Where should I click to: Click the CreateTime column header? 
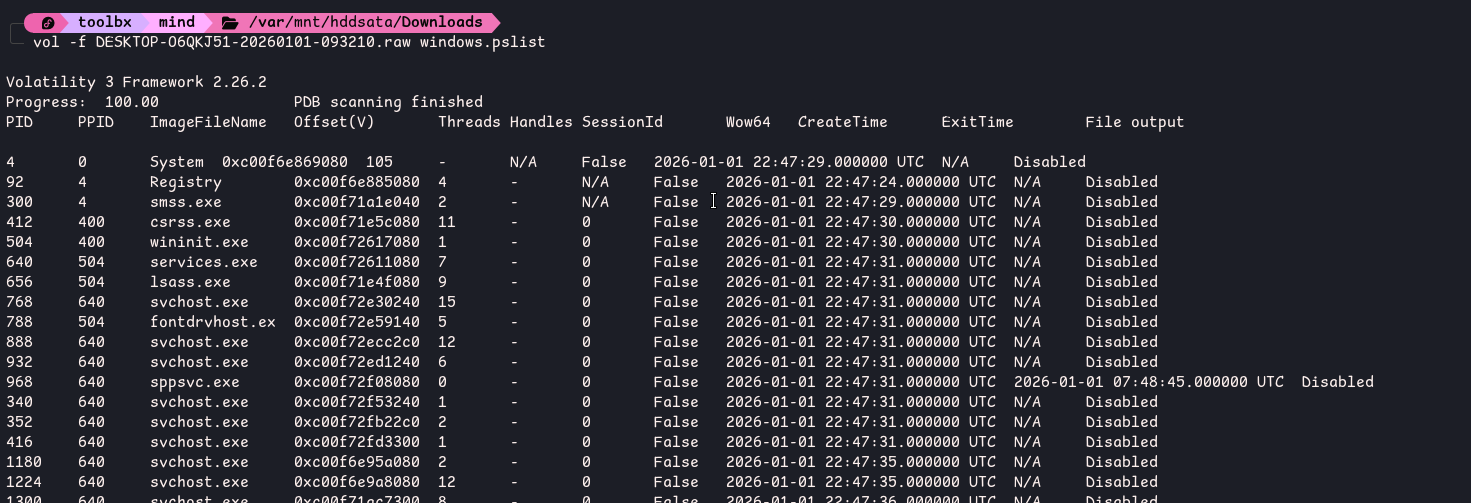tap(842, 122)
